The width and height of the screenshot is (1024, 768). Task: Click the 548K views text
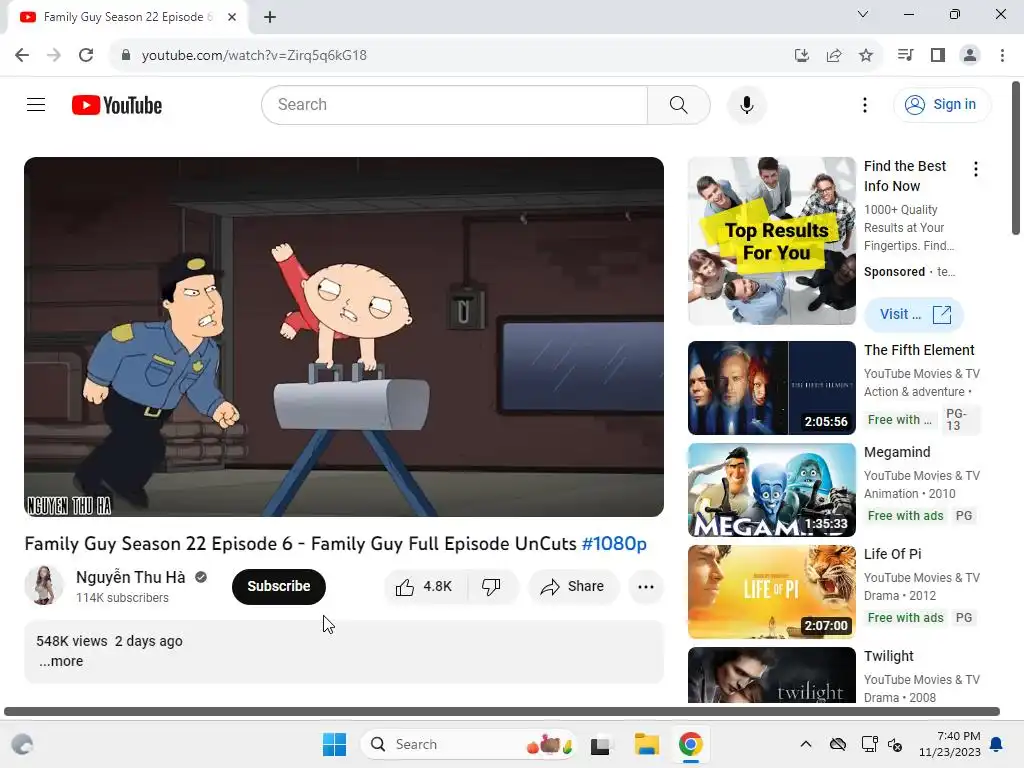[72, 641]
